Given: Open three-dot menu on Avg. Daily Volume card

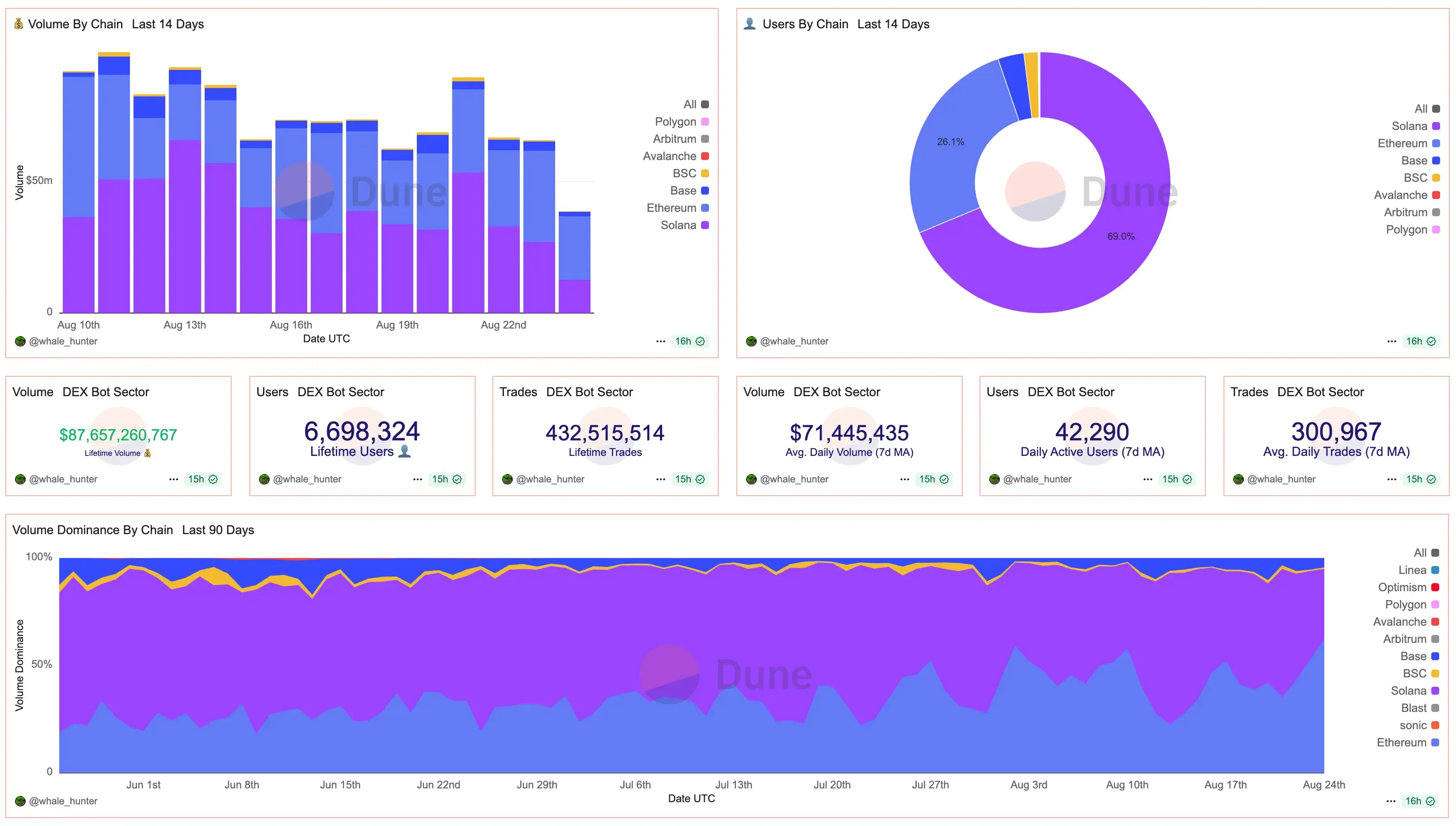Looking at the screenshot, I should [x=904, y=479].
